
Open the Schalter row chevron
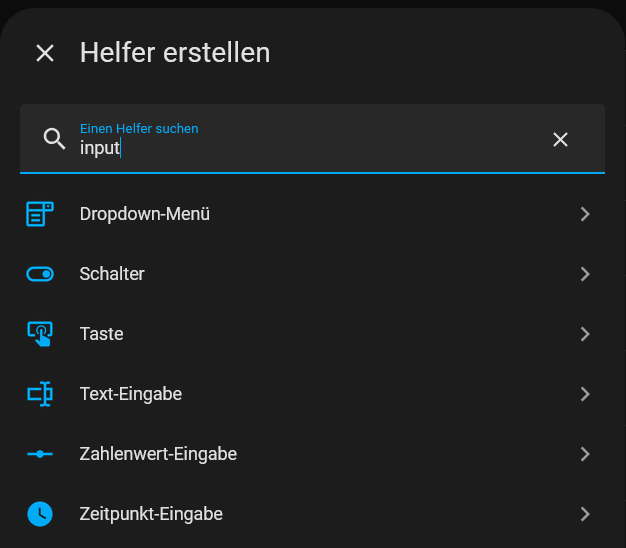pyautogui.click(x=585, y=274)
